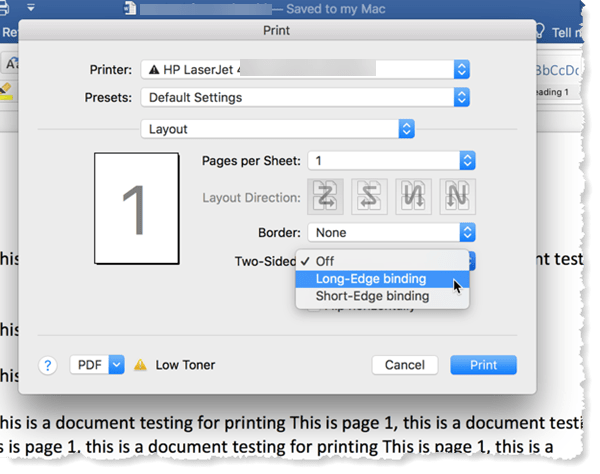The width and height of the screenshot is (600, 474).
Task: Click the Low Toner warning triangle icon
Action: [140, 365]
